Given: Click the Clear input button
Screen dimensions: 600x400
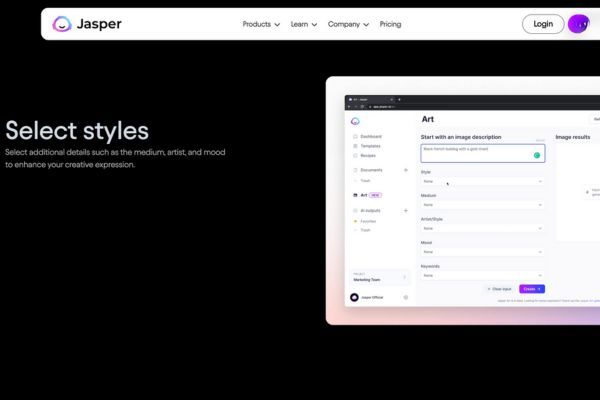Looking at the screenshot, I should (x=499, y=289).
